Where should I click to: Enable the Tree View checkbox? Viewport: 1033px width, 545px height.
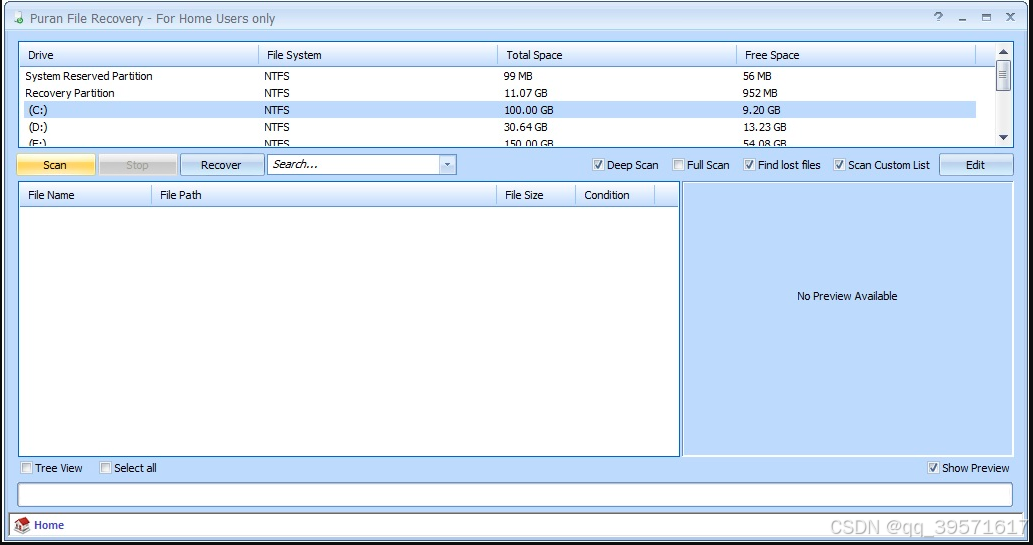click(x=26, y=468)
